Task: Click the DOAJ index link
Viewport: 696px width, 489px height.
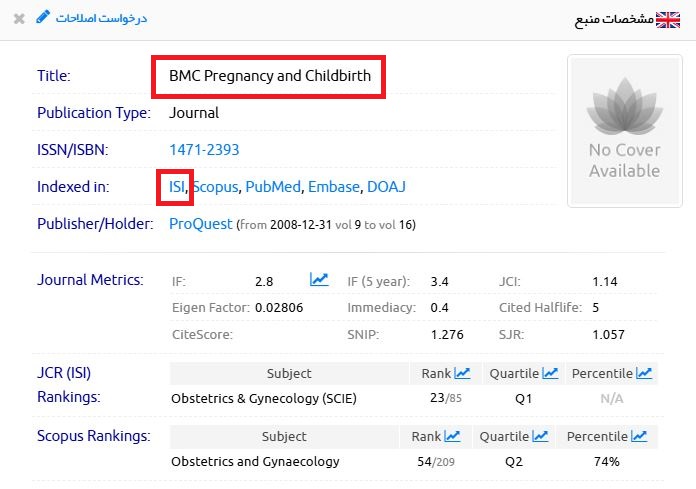Action: (386, 187)
